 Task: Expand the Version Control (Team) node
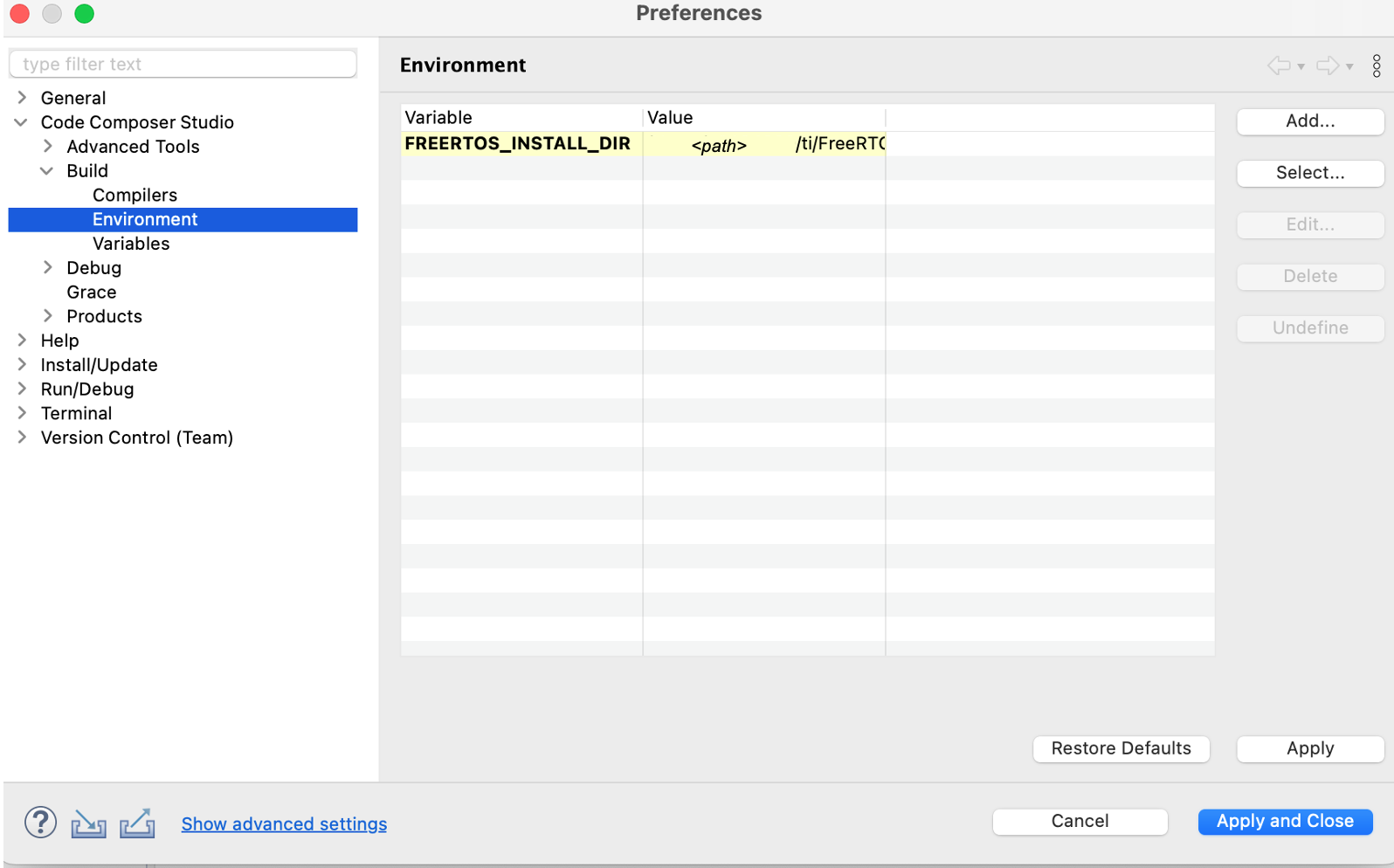[x=22, y=437]
